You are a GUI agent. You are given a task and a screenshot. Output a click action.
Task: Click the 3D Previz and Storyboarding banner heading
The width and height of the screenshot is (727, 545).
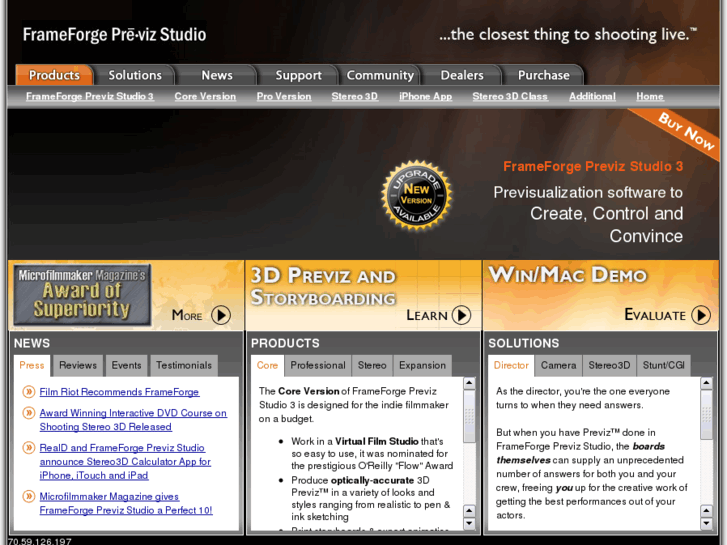[x=323, y=287]
